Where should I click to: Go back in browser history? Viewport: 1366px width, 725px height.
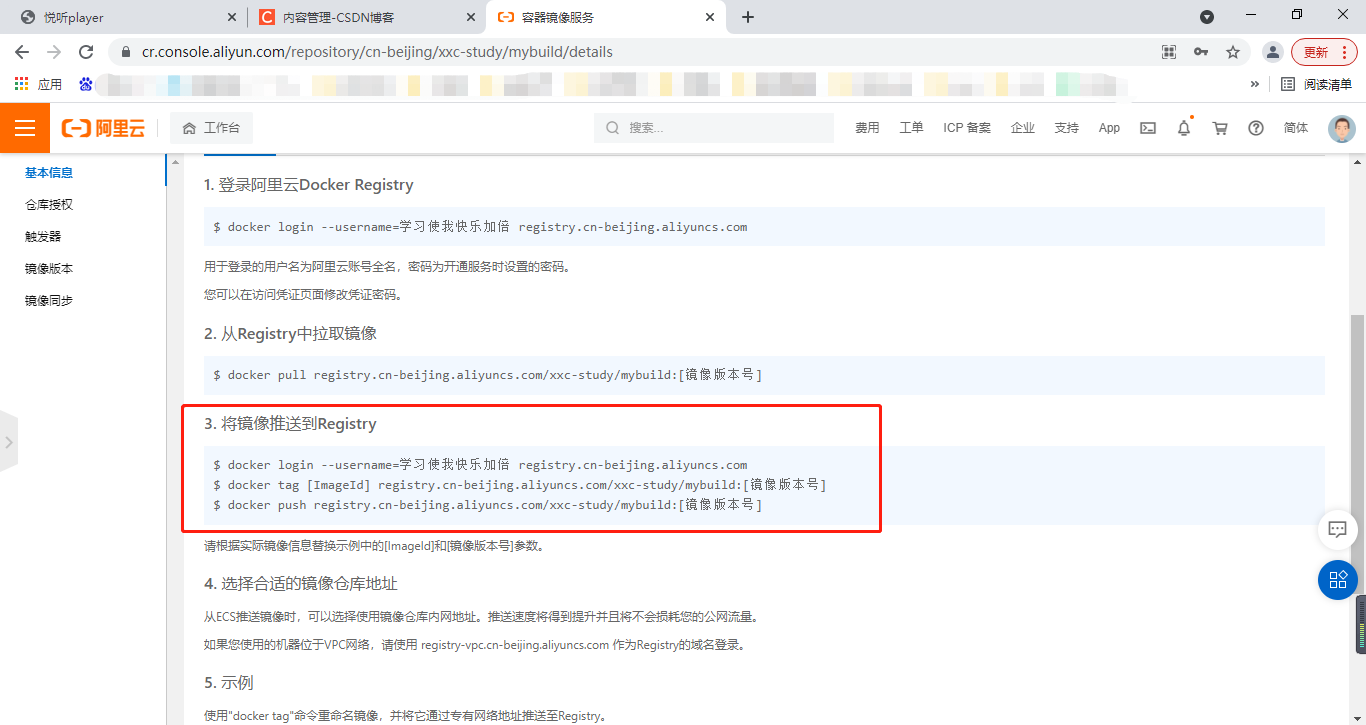(x=22, y=52)
